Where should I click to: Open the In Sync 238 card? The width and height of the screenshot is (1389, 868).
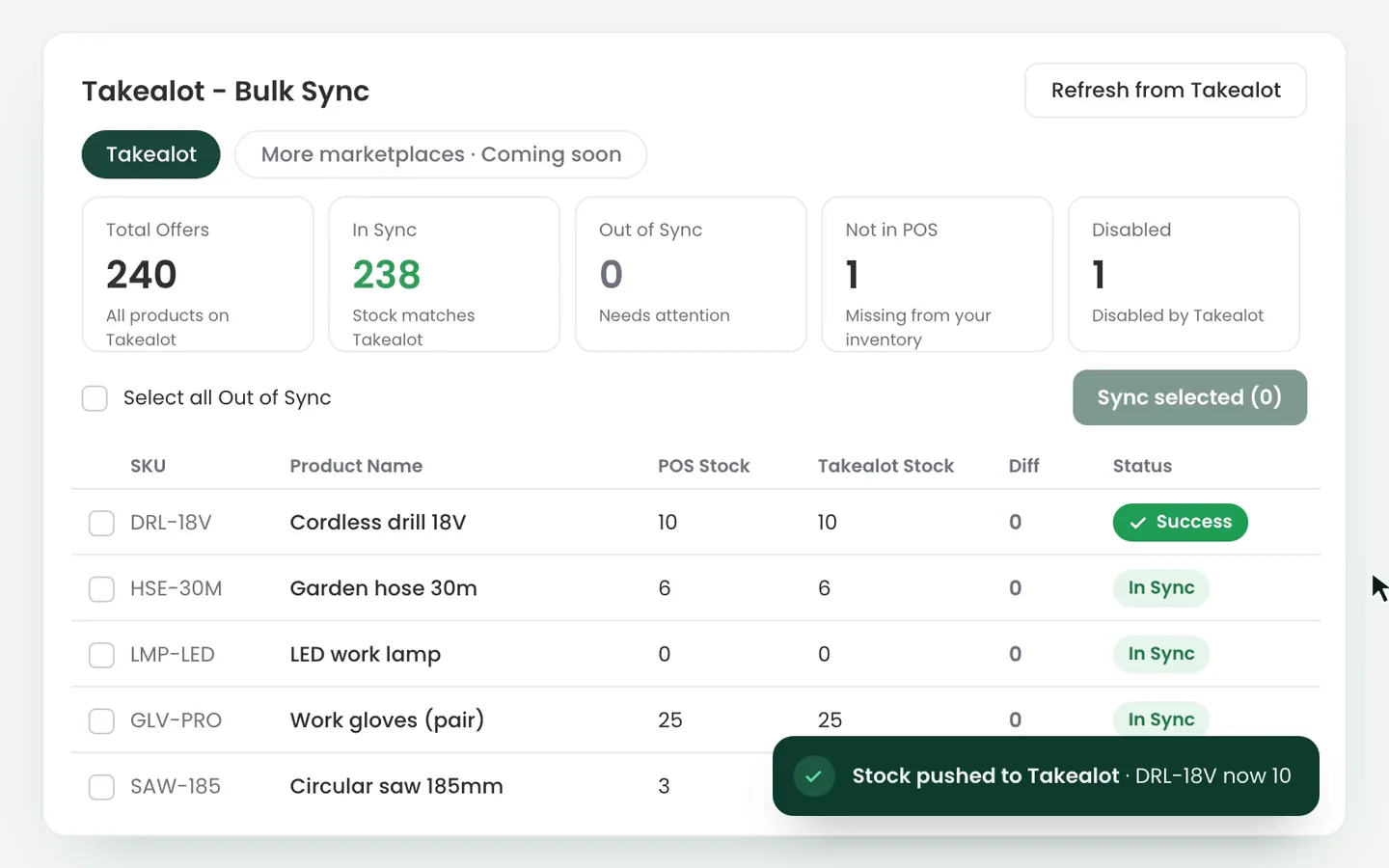click(445, 275)
